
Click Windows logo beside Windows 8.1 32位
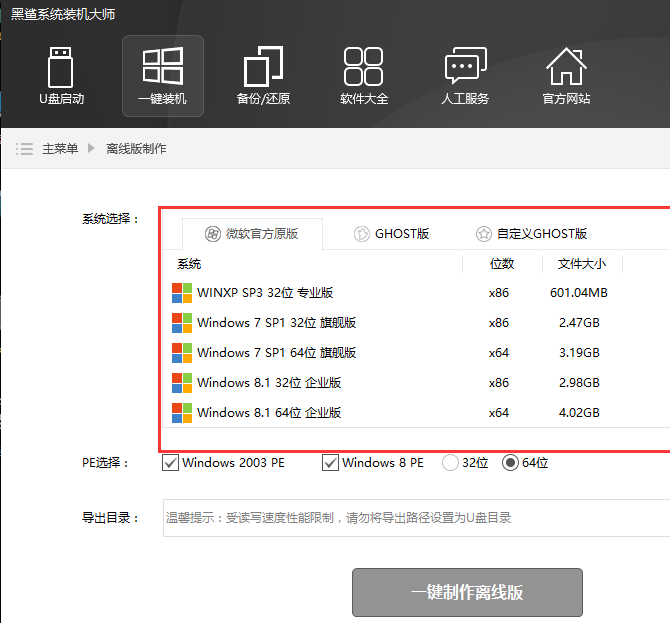pos(182,382)
